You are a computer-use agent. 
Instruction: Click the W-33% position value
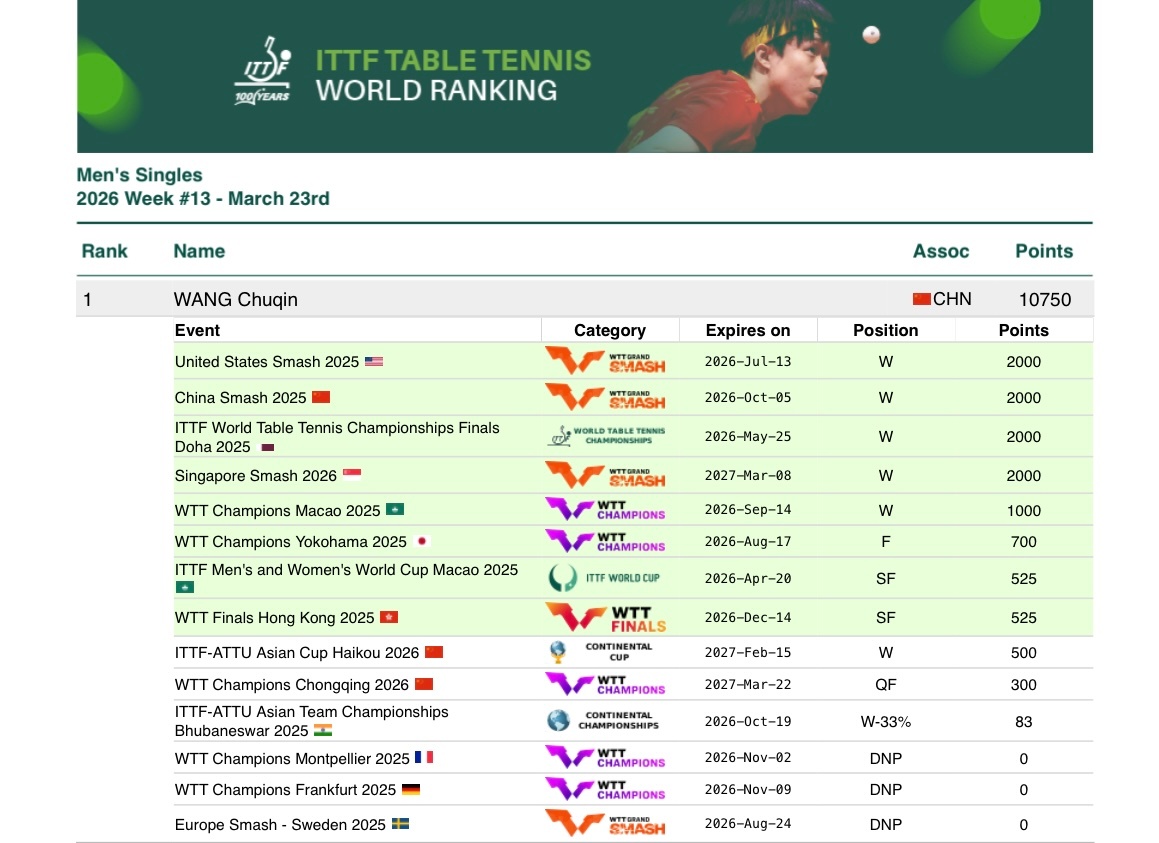click(886, 722)
